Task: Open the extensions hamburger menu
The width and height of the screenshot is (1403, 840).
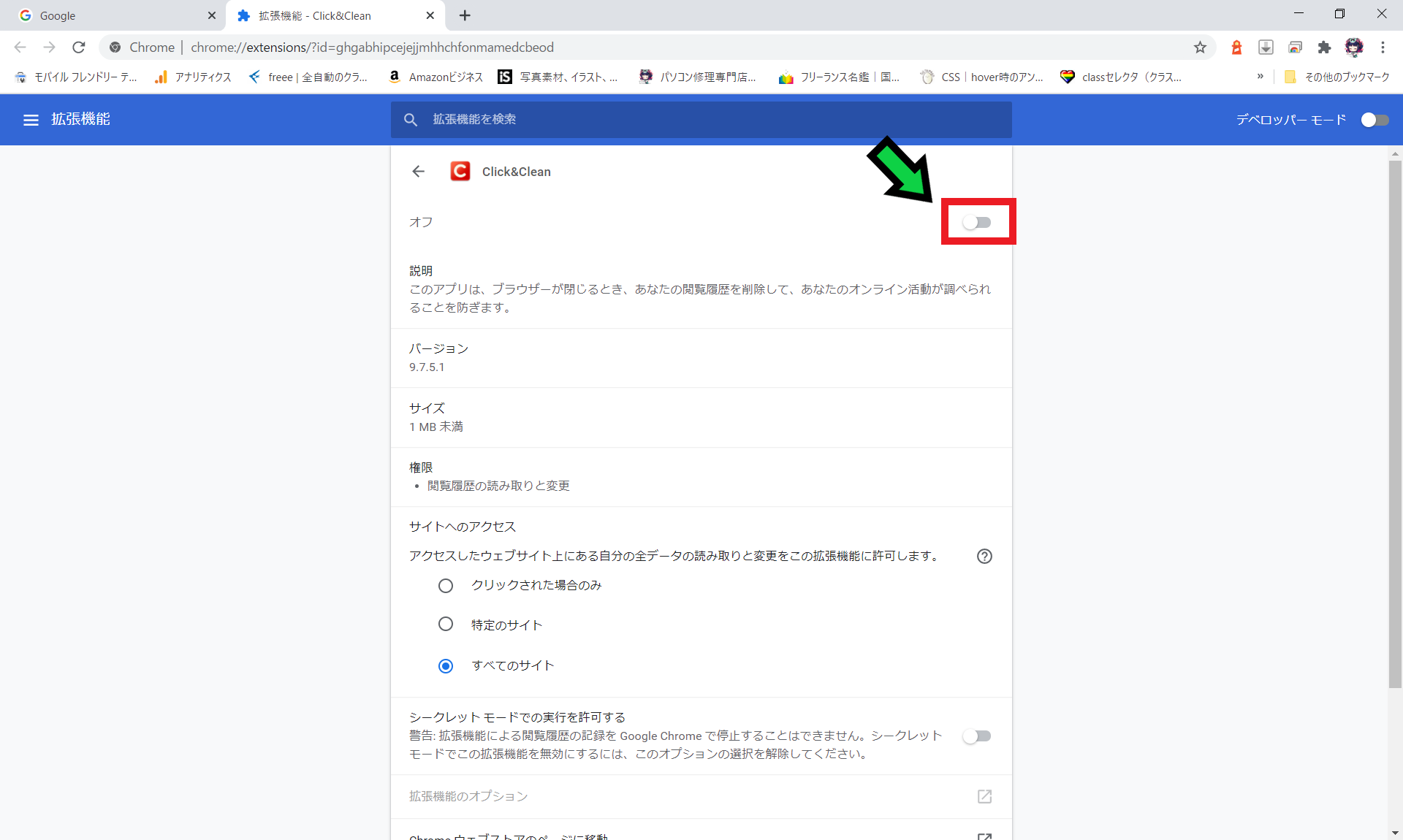Action: point(31,120)
